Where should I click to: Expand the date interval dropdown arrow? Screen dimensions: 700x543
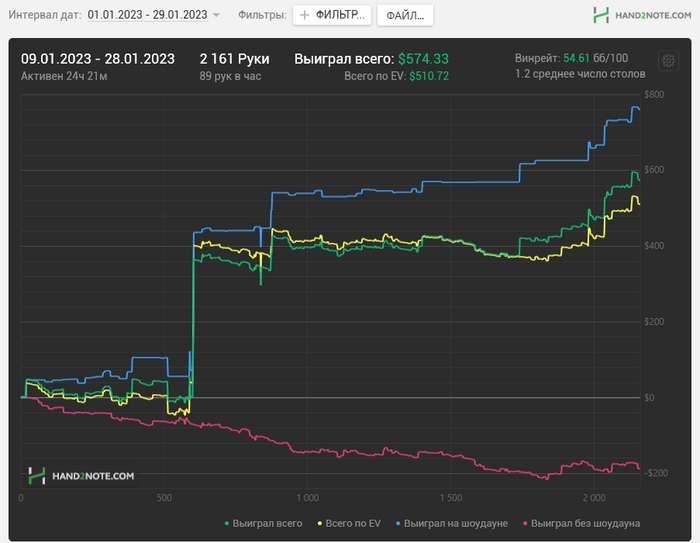coord(217,15)
